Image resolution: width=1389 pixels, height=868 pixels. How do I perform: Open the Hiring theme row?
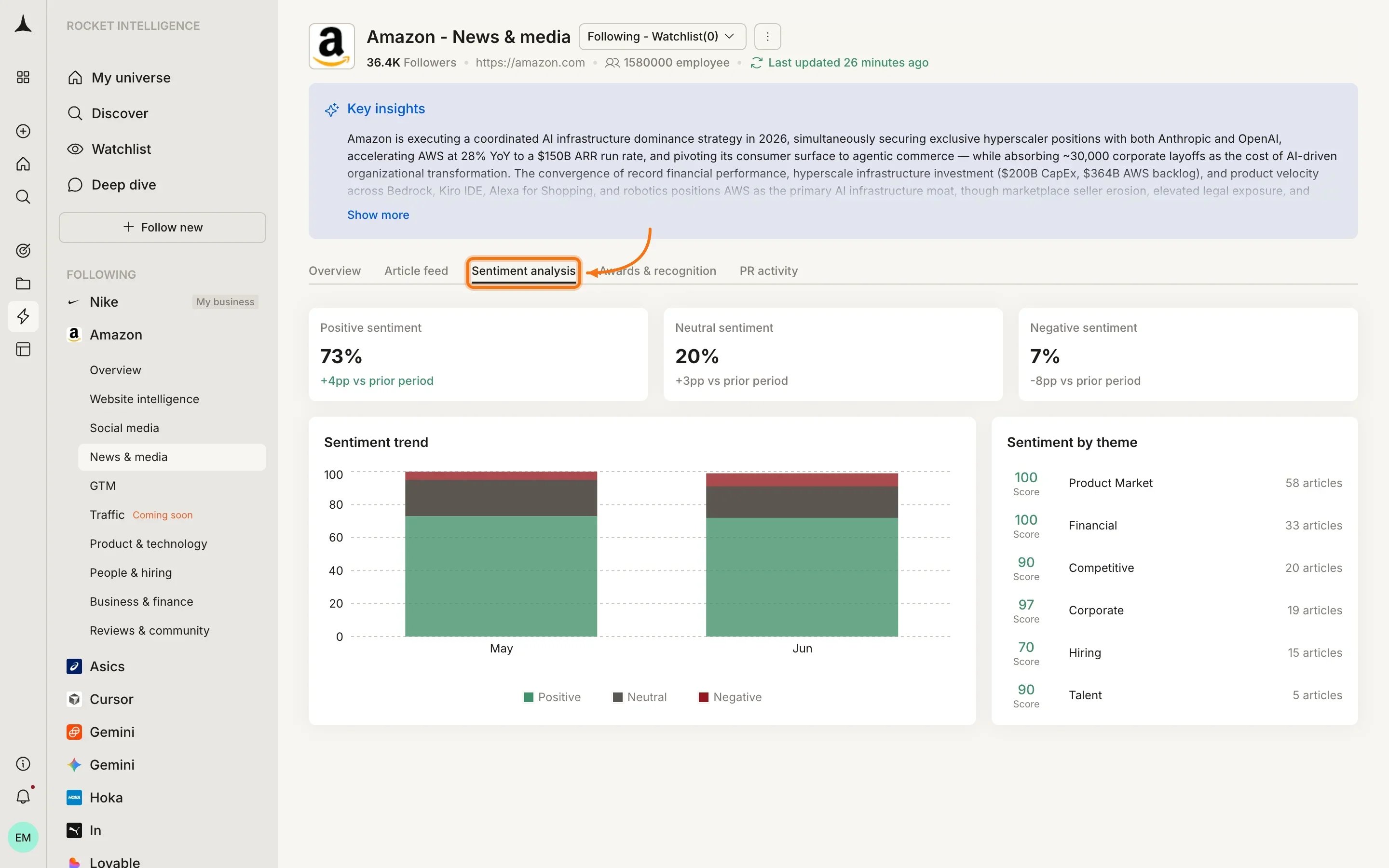coord(1174,653)
